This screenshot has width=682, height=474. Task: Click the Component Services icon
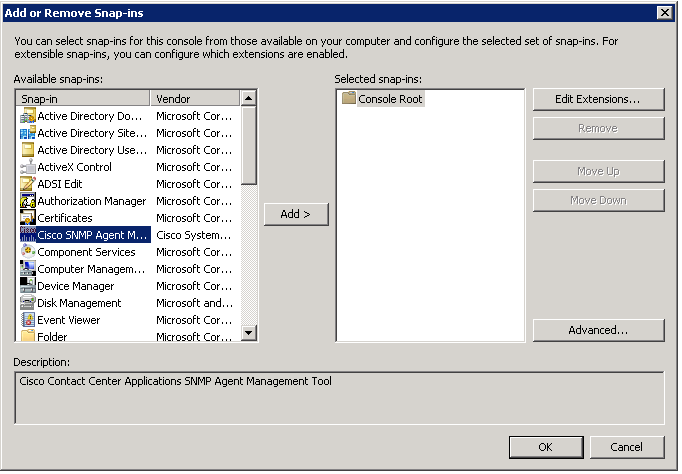click(x=28, y=252)
